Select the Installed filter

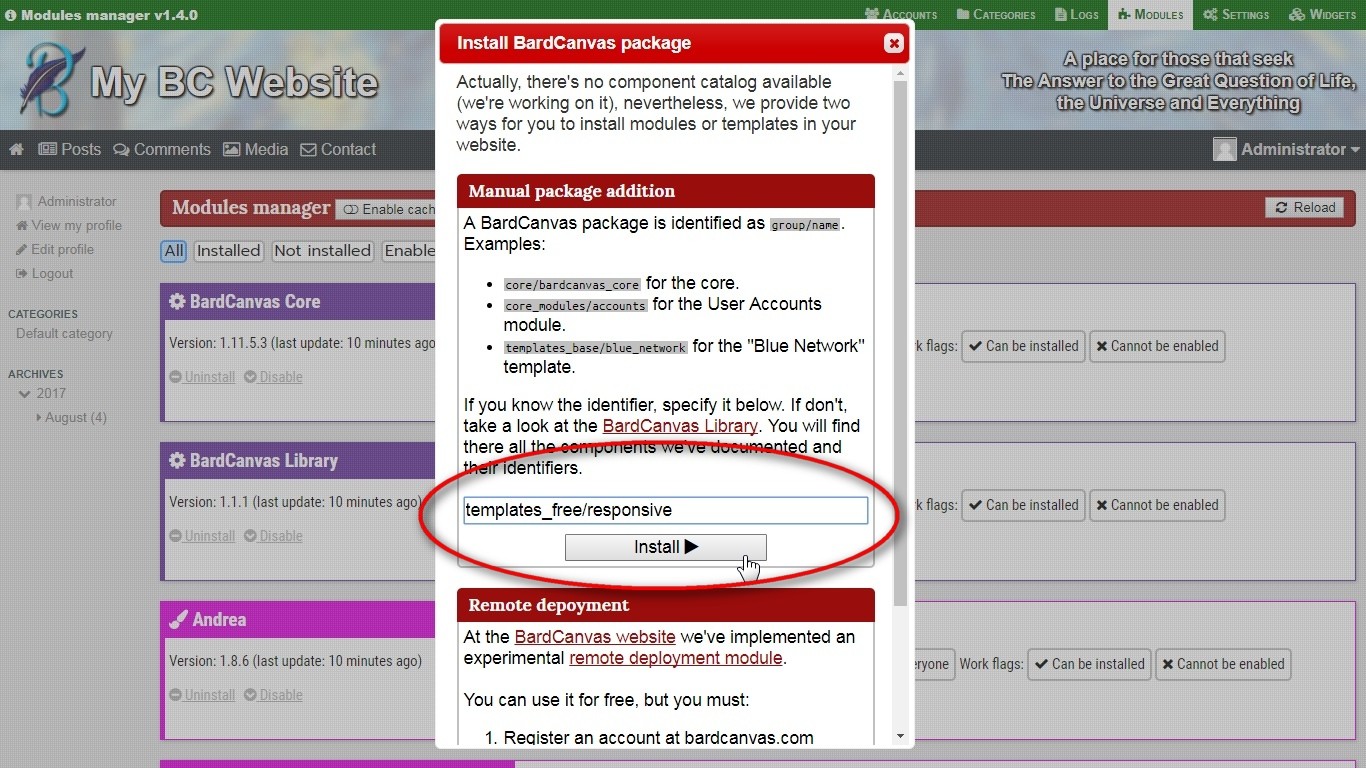coord(228,251)
